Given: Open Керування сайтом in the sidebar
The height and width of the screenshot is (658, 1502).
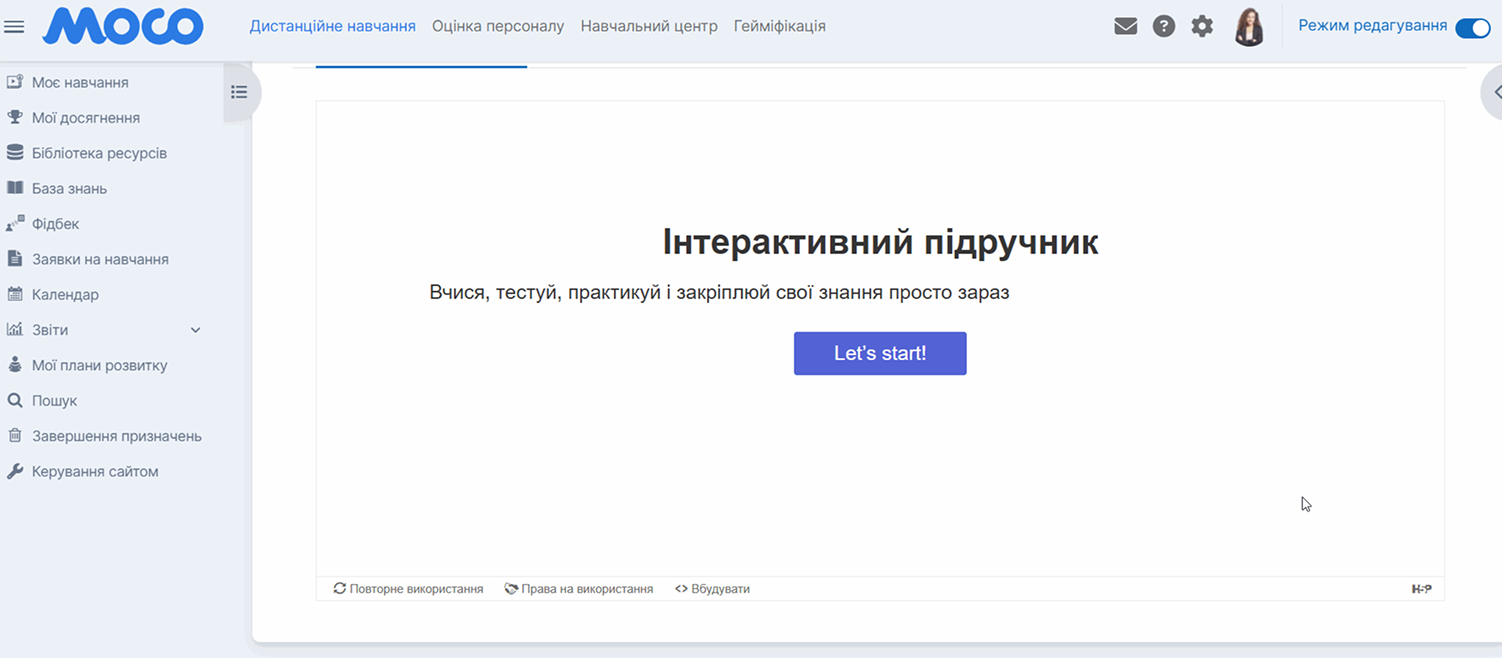Looking at the screenshot, I should (95, 471).
